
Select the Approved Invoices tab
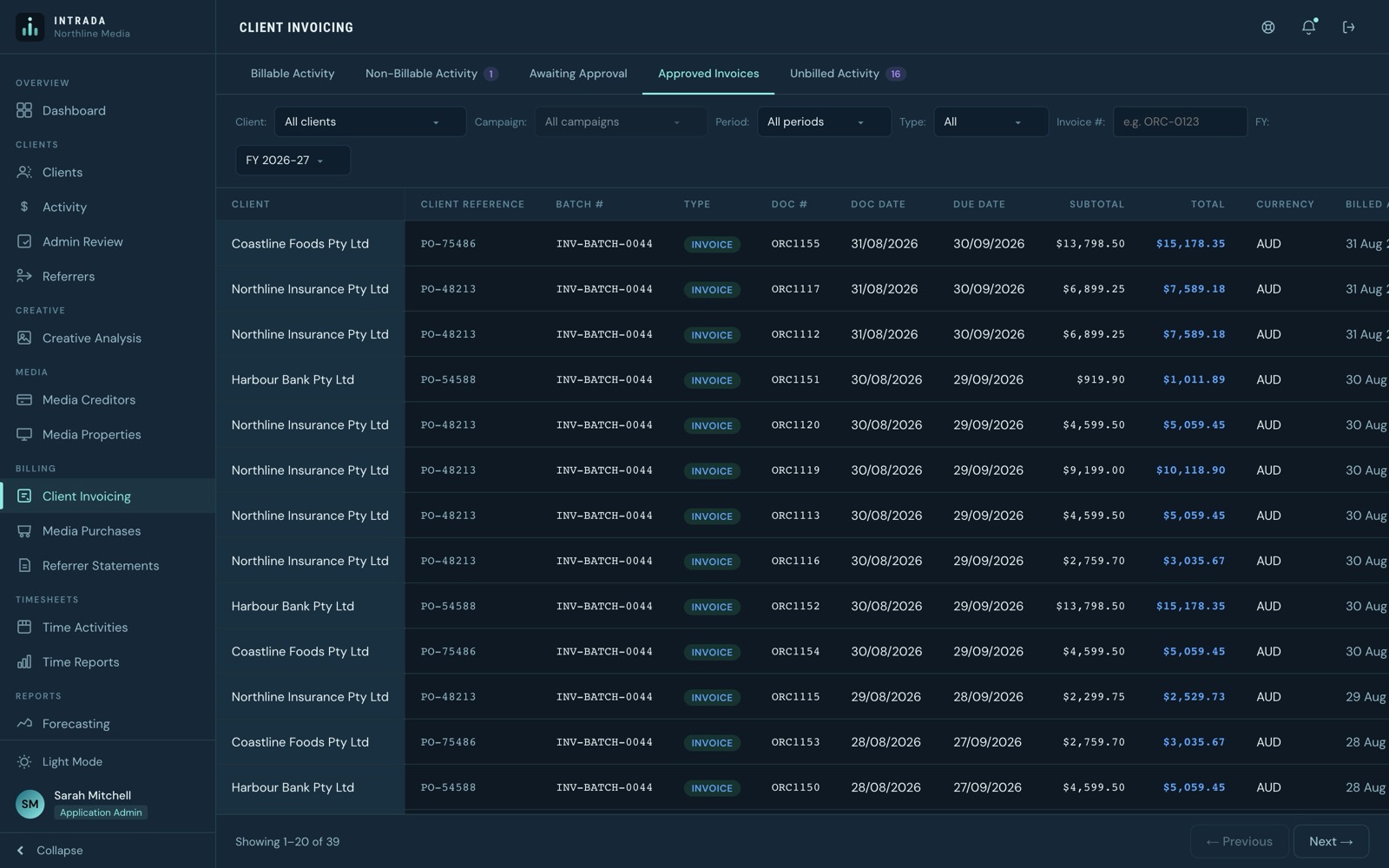point(708,74)
